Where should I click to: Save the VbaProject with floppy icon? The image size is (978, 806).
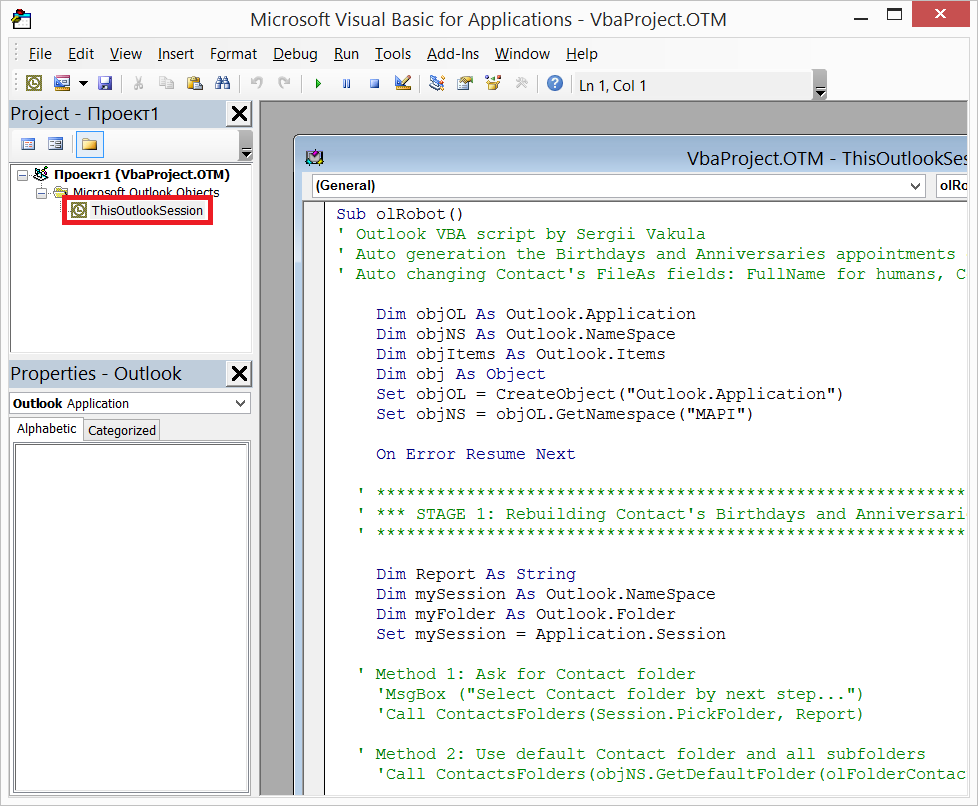tap(105, 83)
